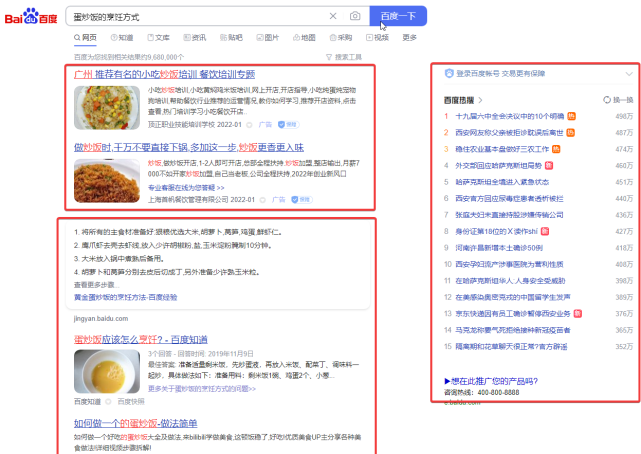Open 更多关于蛋炒饭的烹饪方式的问题 link
The image size is (641, 454).
pos(202,389)
